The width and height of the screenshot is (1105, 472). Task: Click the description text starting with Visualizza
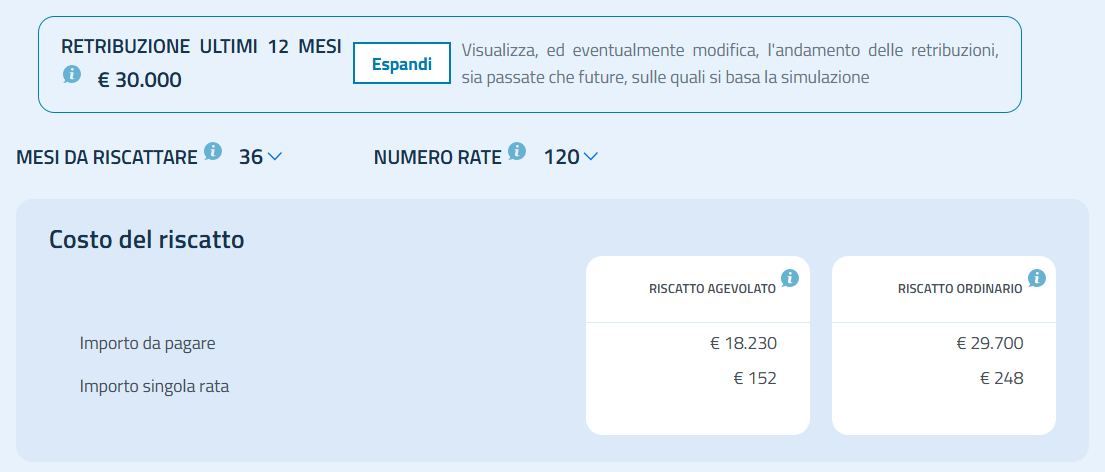[730, 63]
